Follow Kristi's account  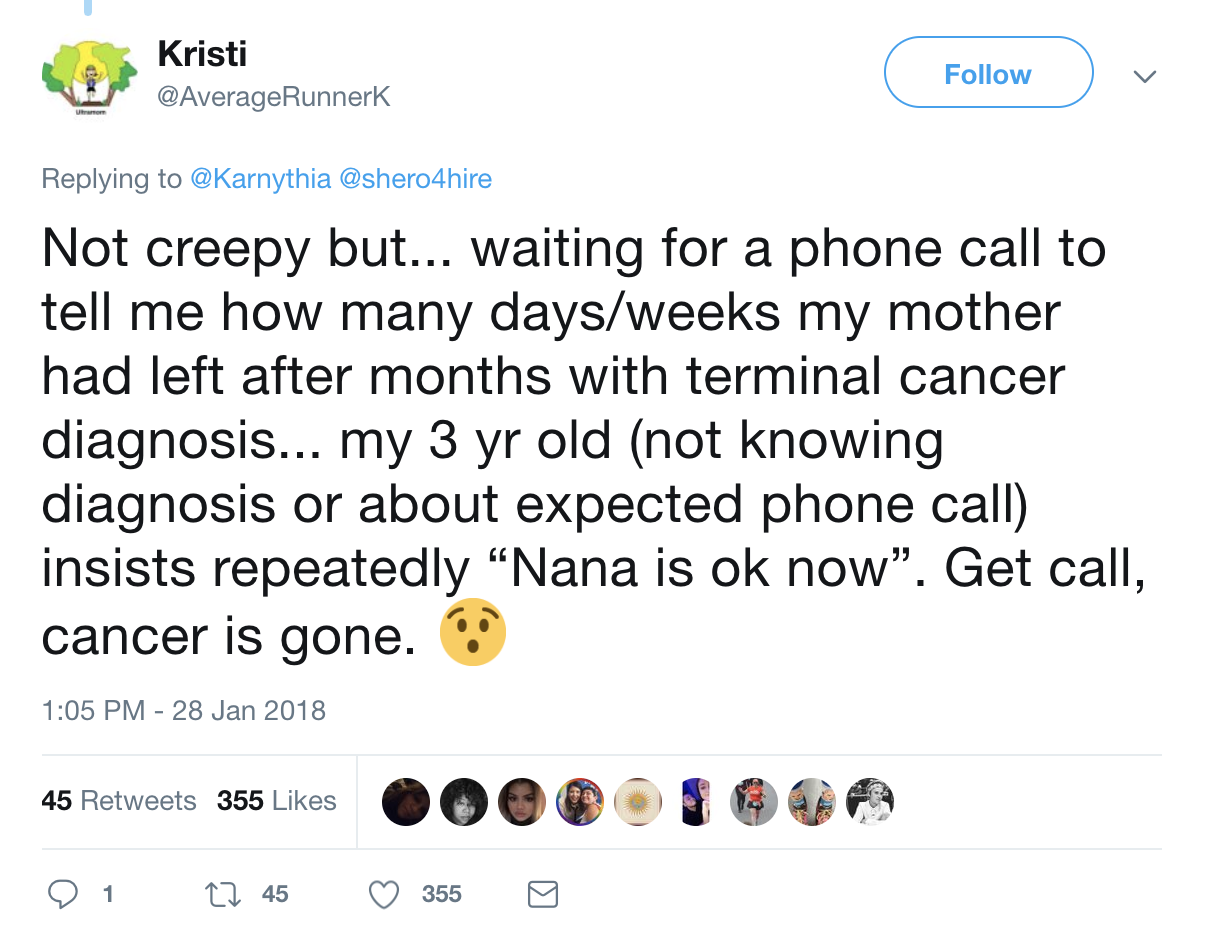click(x=988, y=73)
